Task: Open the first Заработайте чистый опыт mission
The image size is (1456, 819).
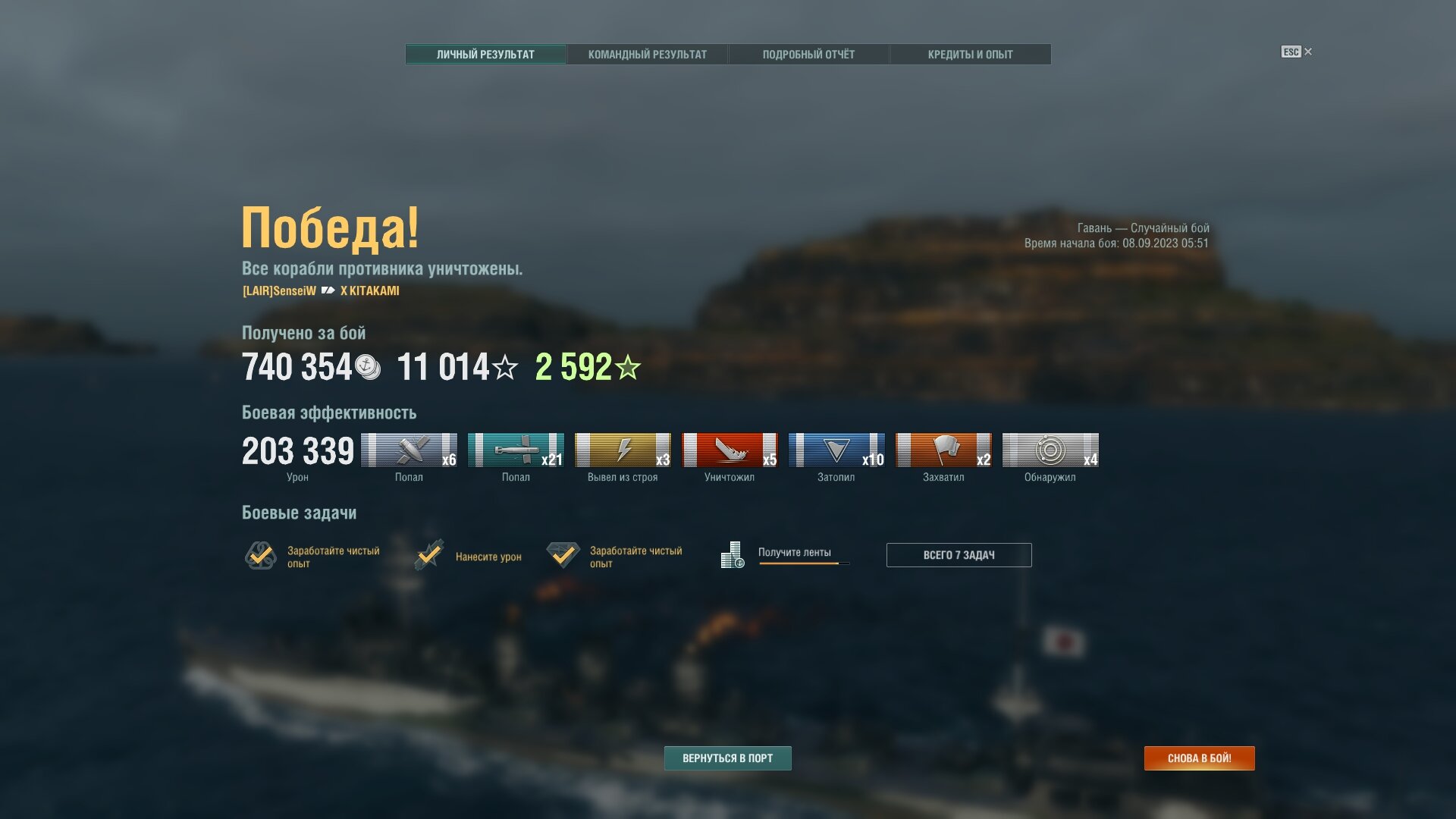Action: pos(312,556)
